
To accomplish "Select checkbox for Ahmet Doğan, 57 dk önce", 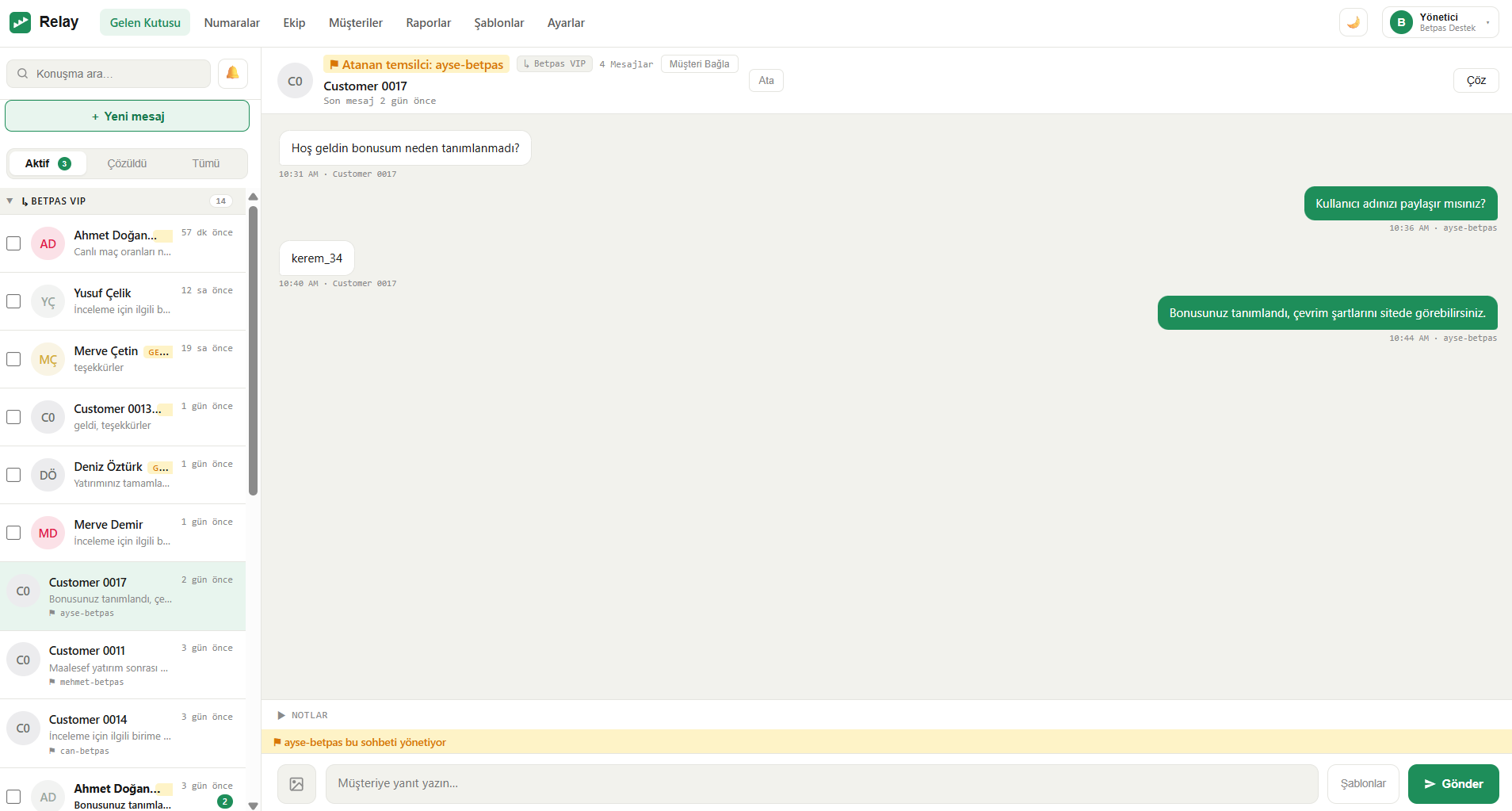I will [x=13, y=243].
